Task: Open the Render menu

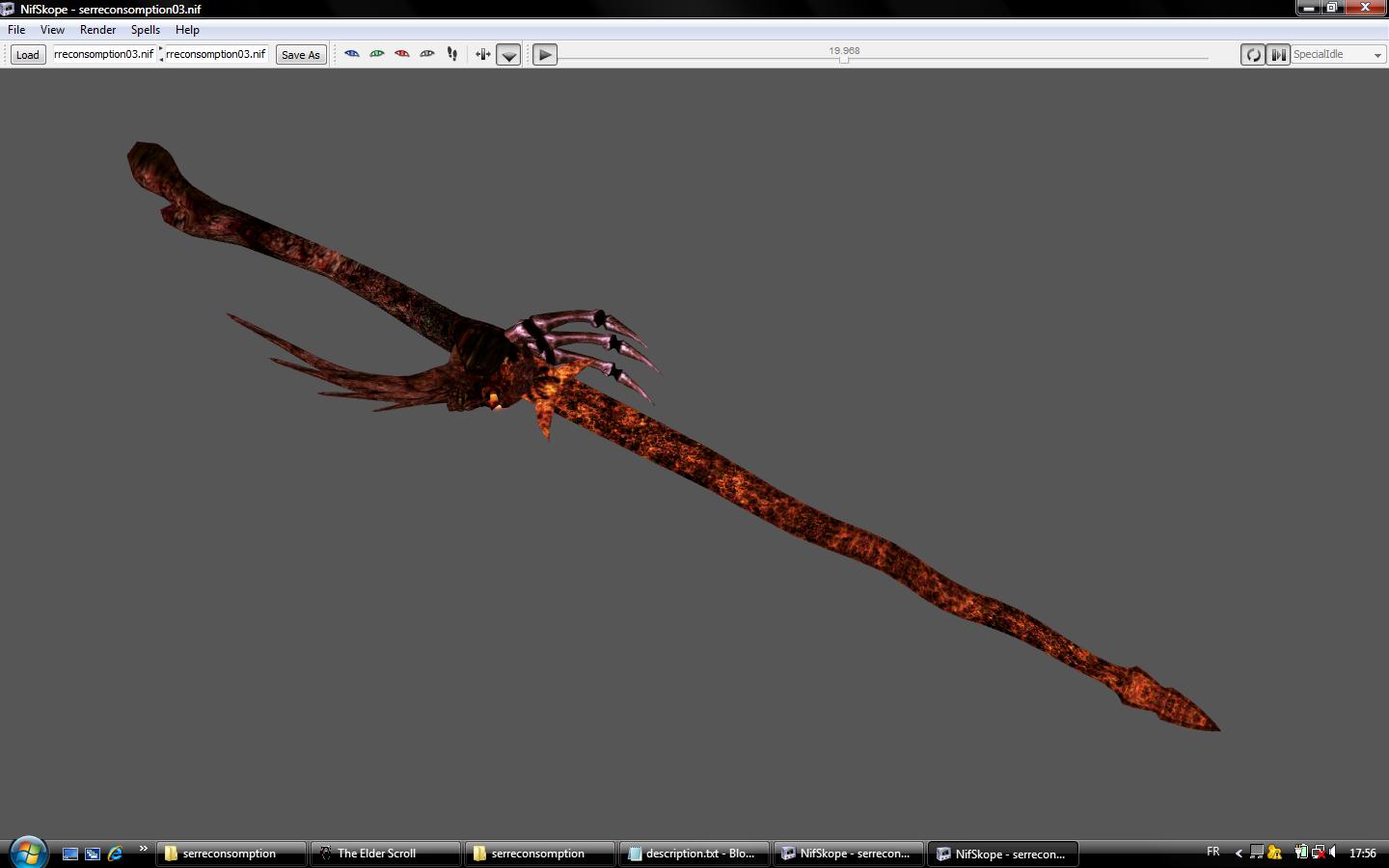Action: (x=97, y=30)
